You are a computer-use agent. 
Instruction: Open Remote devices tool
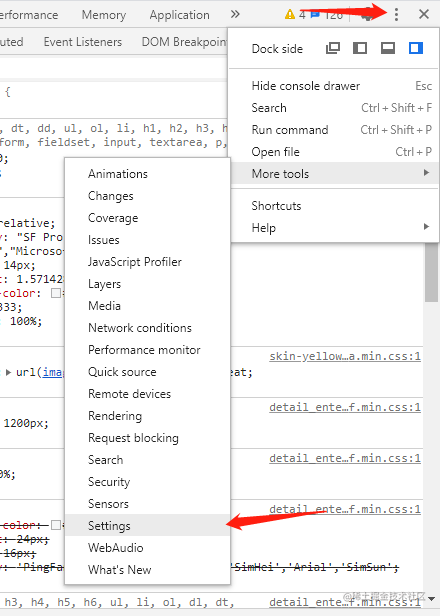[x=148, y=394]
